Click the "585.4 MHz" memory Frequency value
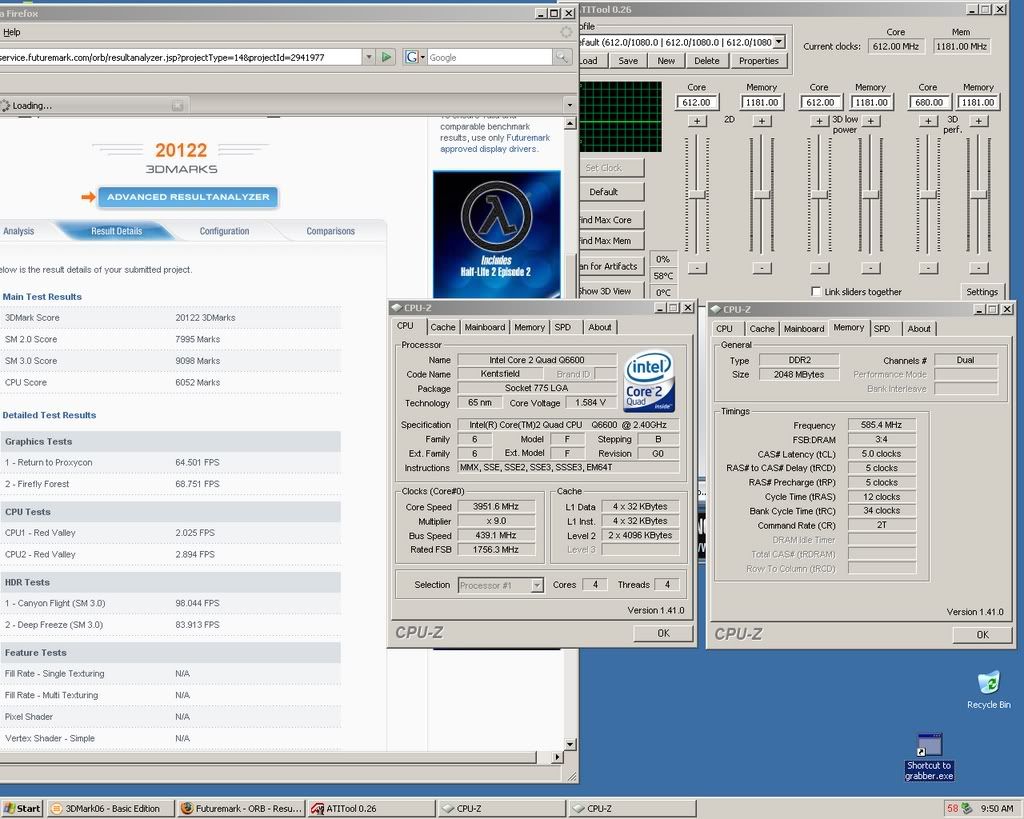The width and height of the screenshot is (1024, 819). pyautogui.click(x=881, y=425)
